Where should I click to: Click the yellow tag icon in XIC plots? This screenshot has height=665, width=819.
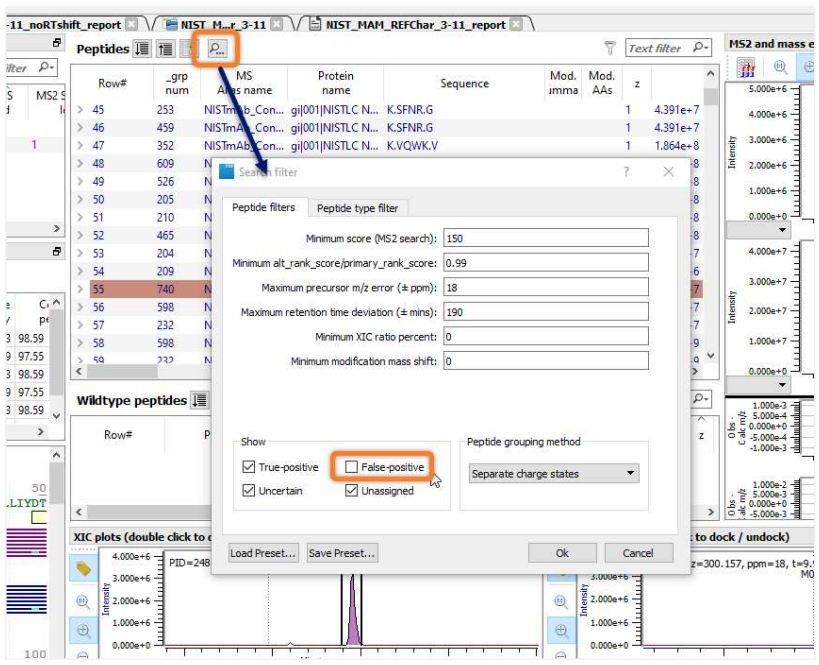coord(83,568)
